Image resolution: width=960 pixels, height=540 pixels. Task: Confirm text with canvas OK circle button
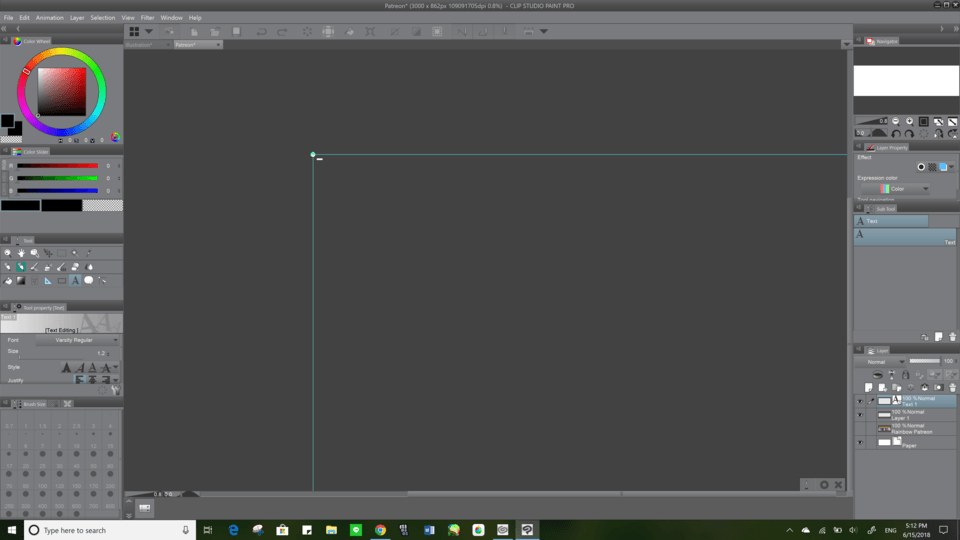tap(824, 485)
